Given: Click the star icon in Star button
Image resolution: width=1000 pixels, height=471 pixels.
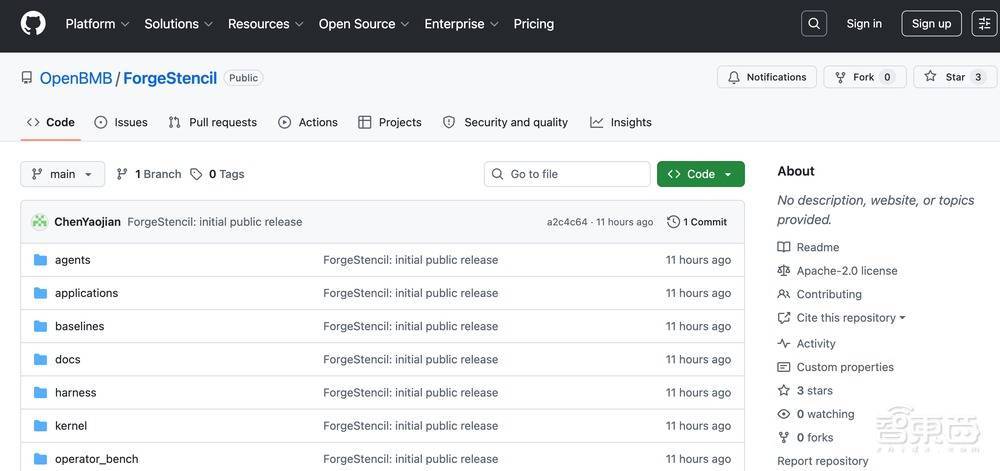Looking at the screenshot, I should [930, 76].
